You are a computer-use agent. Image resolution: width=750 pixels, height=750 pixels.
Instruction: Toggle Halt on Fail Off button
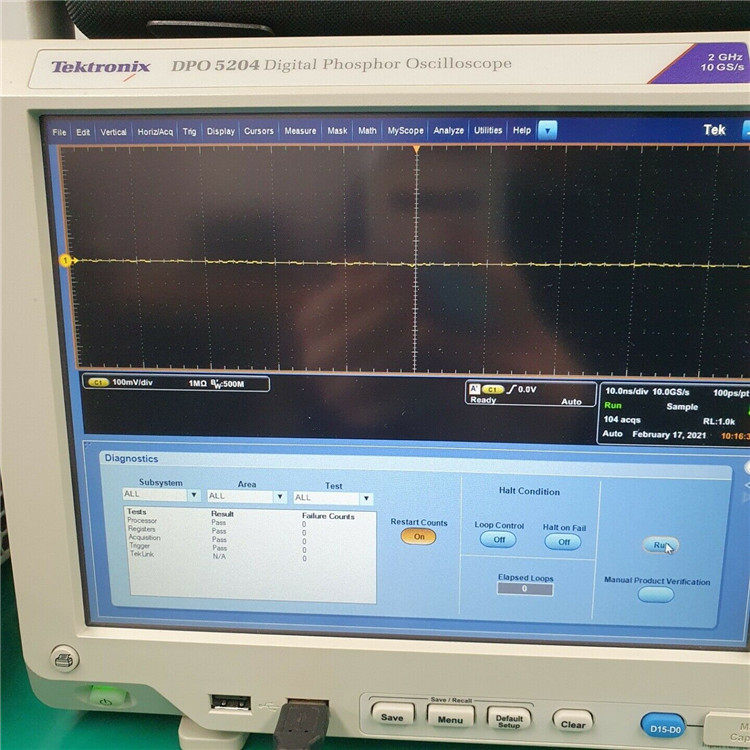click(563, 542)
